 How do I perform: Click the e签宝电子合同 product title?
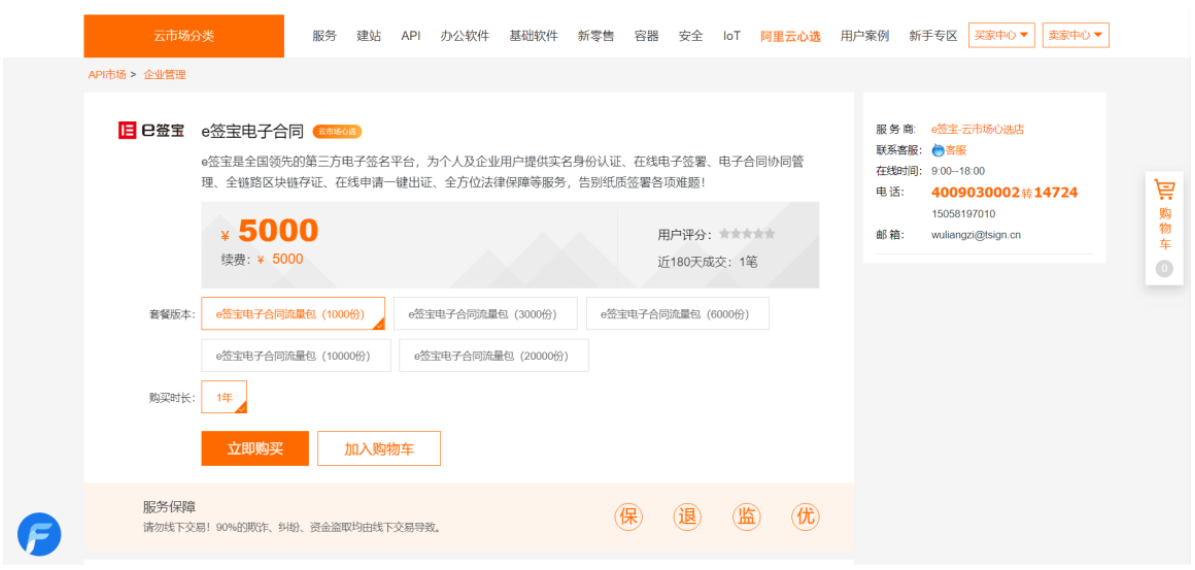[252, 131]
